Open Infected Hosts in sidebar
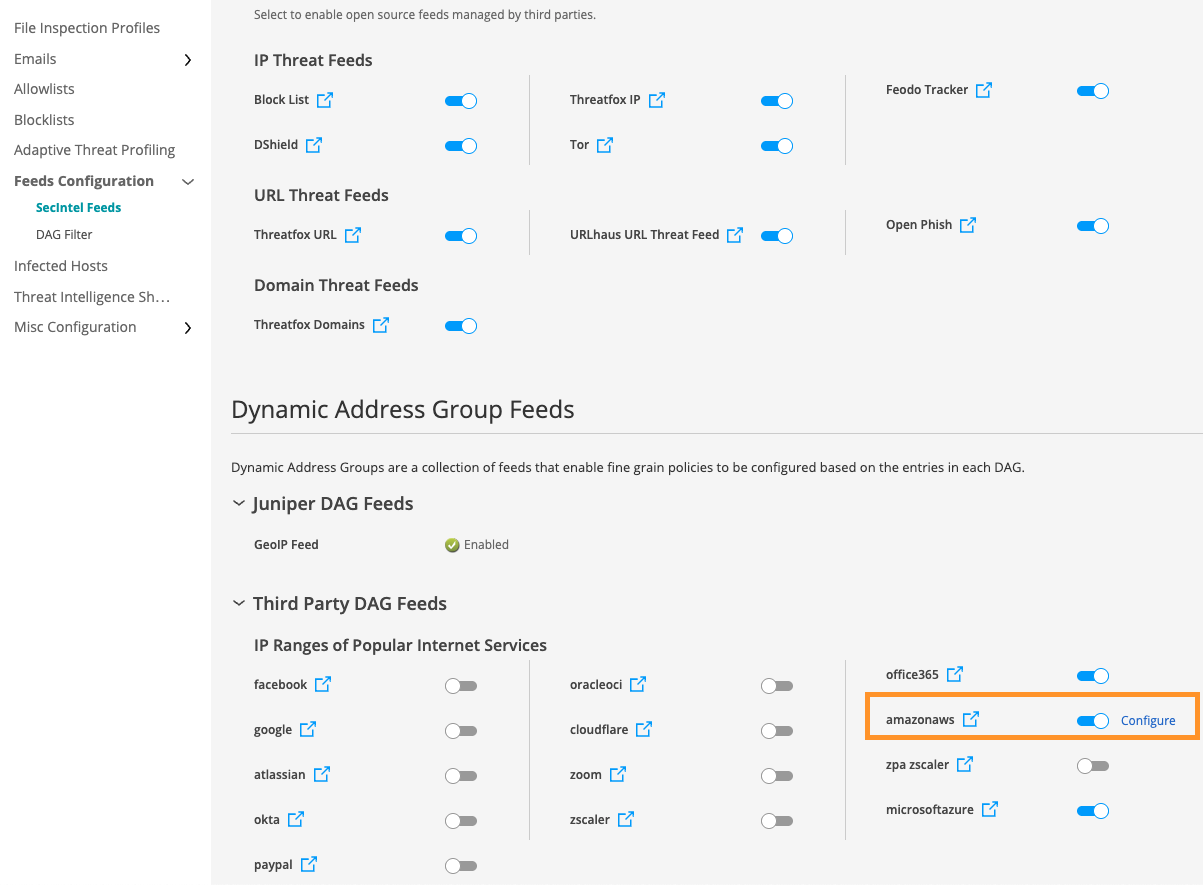 click(x=61, y=266)
